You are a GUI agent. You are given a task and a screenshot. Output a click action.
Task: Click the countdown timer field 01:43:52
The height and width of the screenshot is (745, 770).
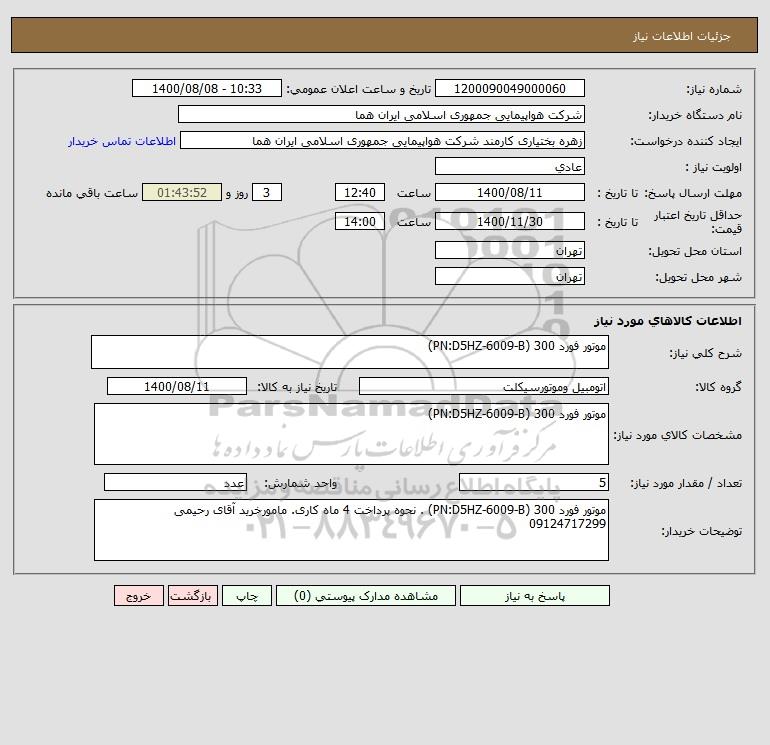tap(182, 193)
